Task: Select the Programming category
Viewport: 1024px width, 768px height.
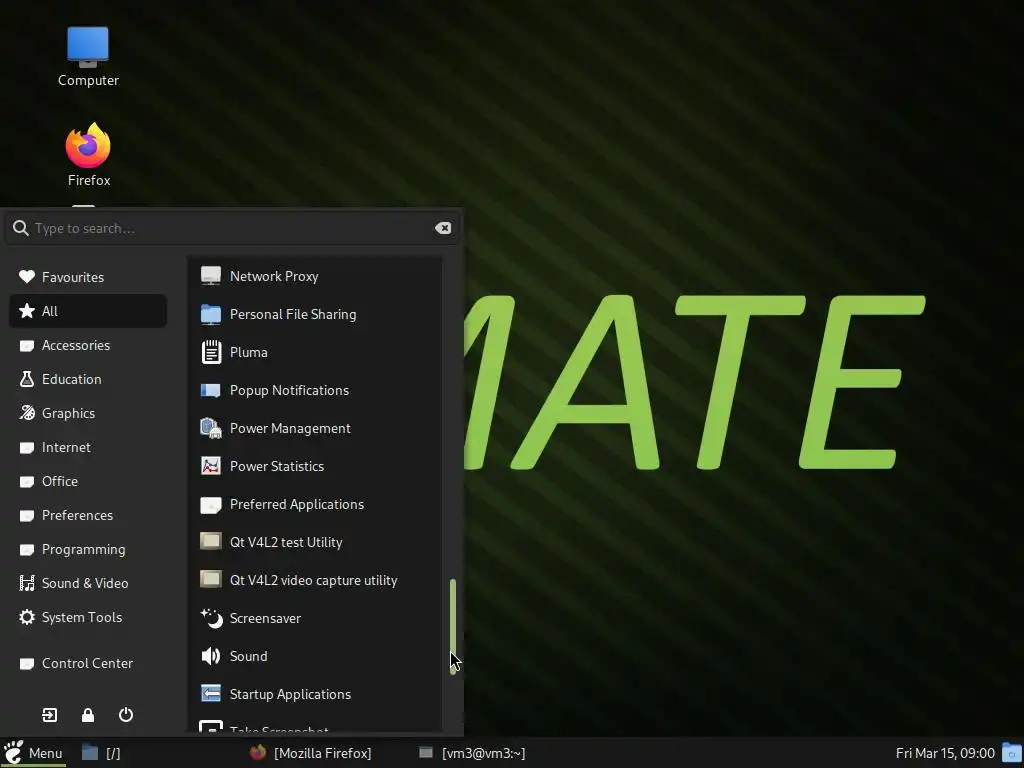Action: pos(88,549)
